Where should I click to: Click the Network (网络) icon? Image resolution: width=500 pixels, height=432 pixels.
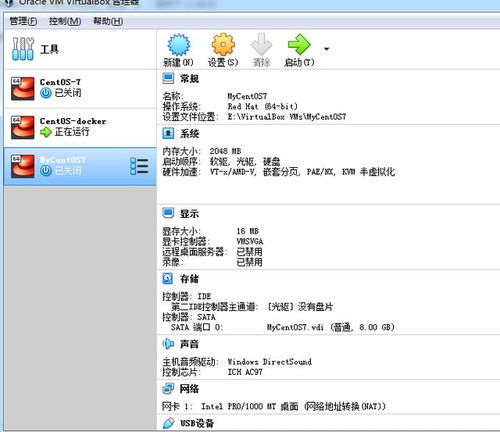pos(168,388)
